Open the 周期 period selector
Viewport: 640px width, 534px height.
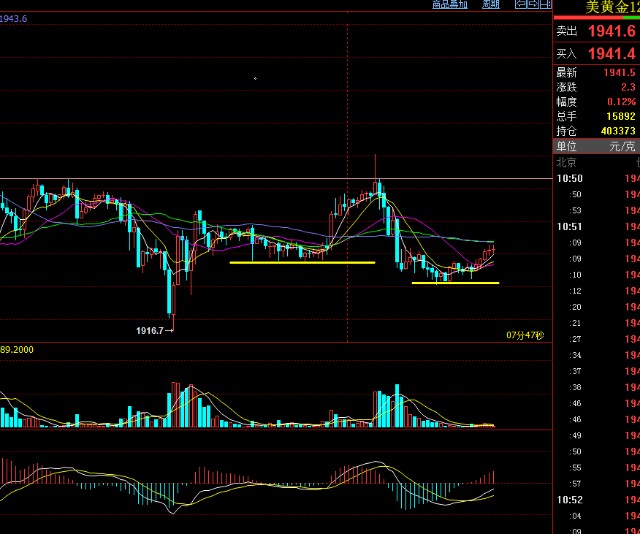tap(491, 5)
